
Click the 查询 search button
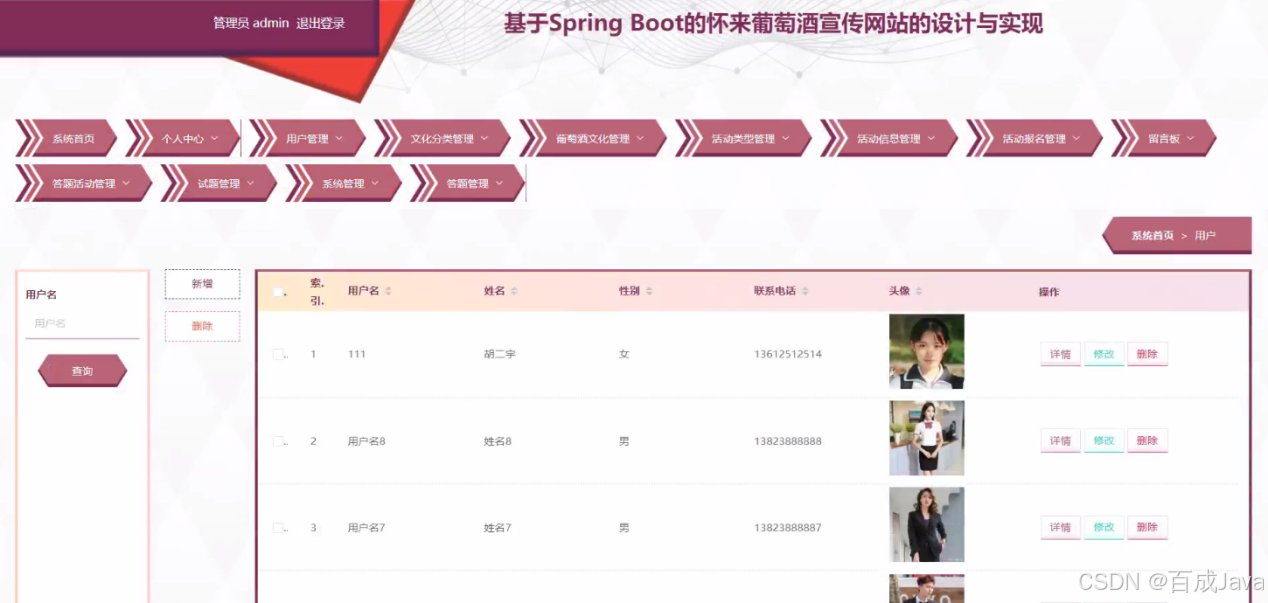(x=82, y=371)
